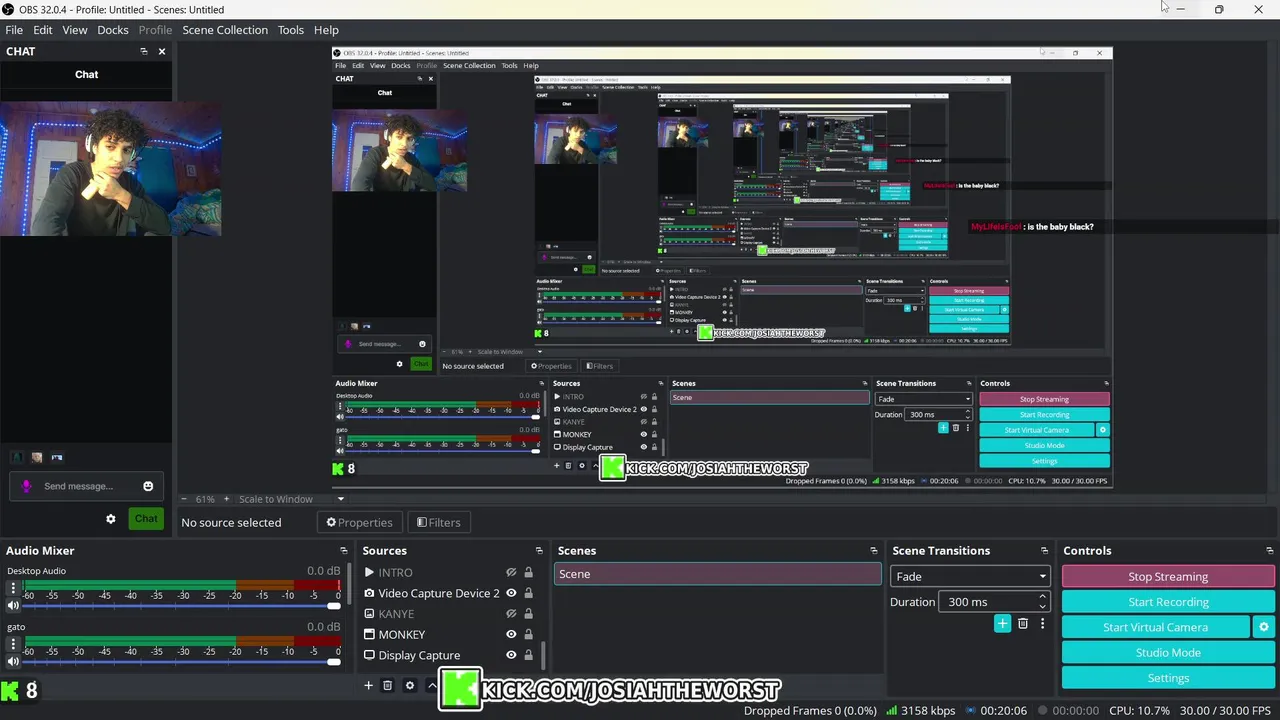1280x720 pixels.
Task: Open the Fade transition dropdown
Action: point(969,576)
